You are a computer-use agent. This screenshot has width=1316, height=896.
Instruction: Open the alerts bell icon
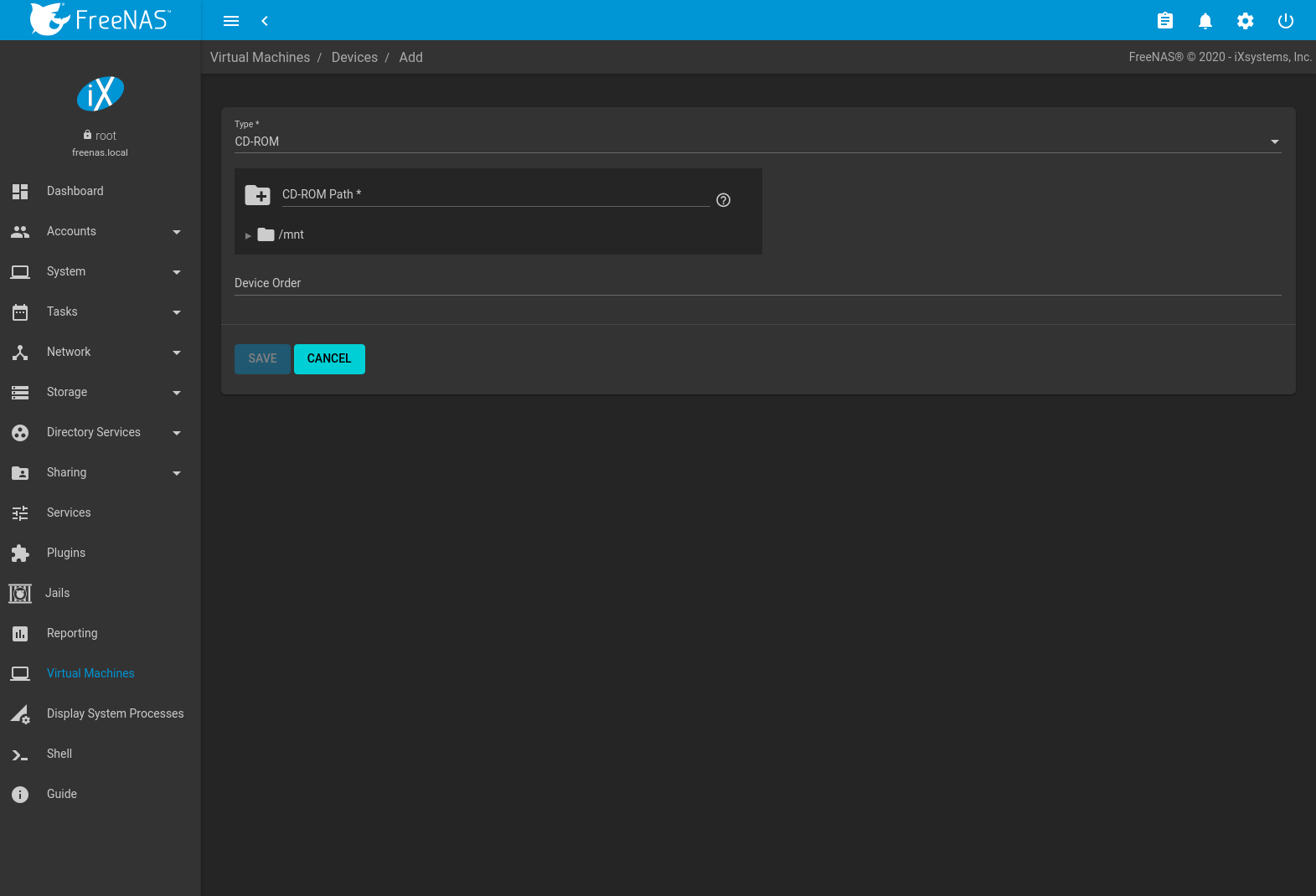1205,21
